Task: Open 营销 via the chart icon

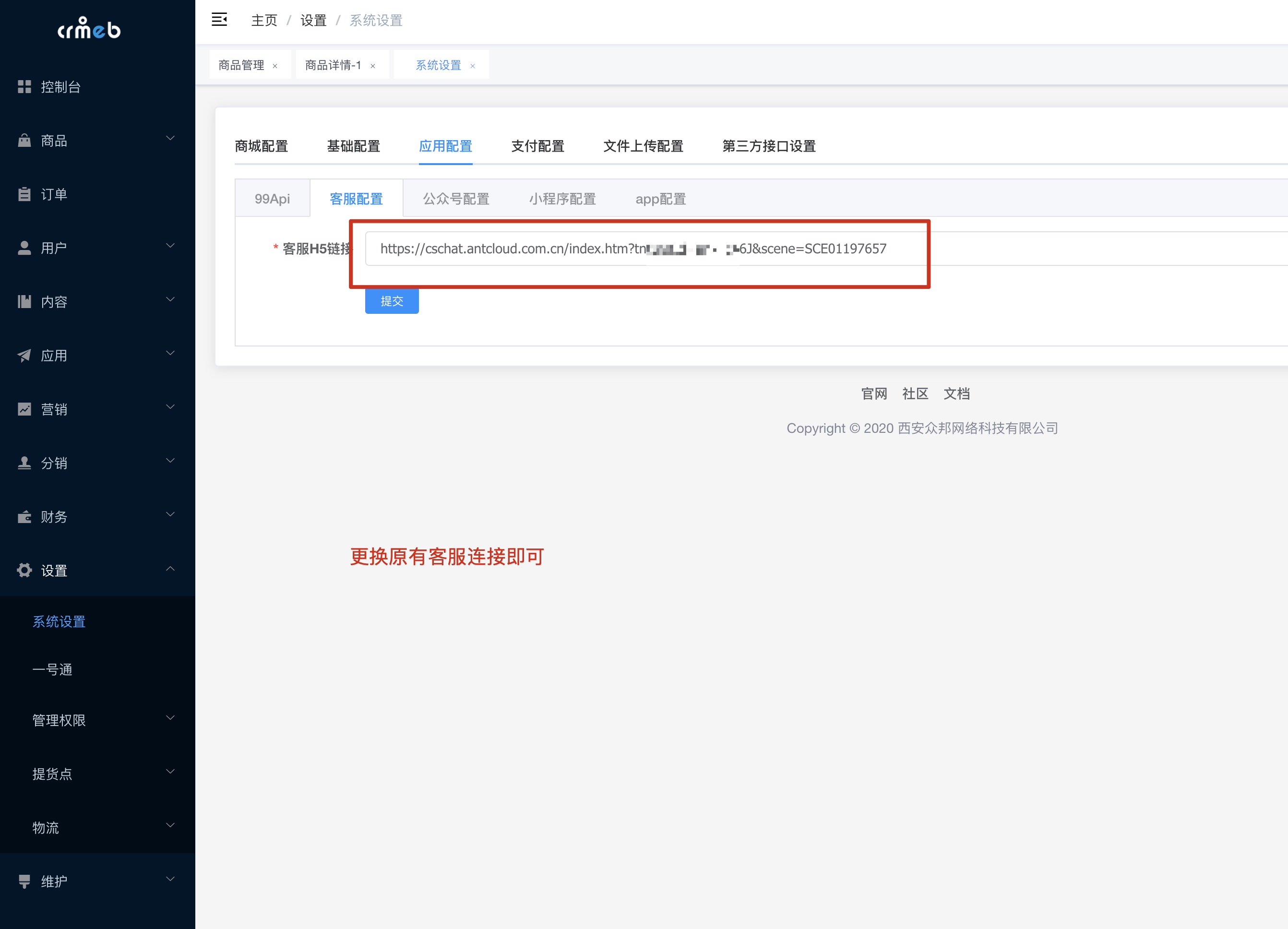Action: tap(24, 409)
